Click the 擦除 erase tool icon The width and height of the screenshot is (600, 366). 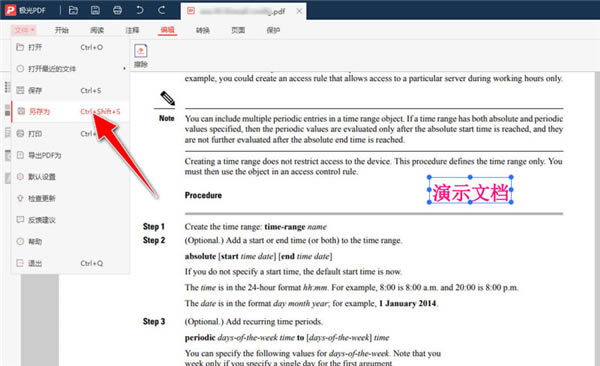[141, 56]
